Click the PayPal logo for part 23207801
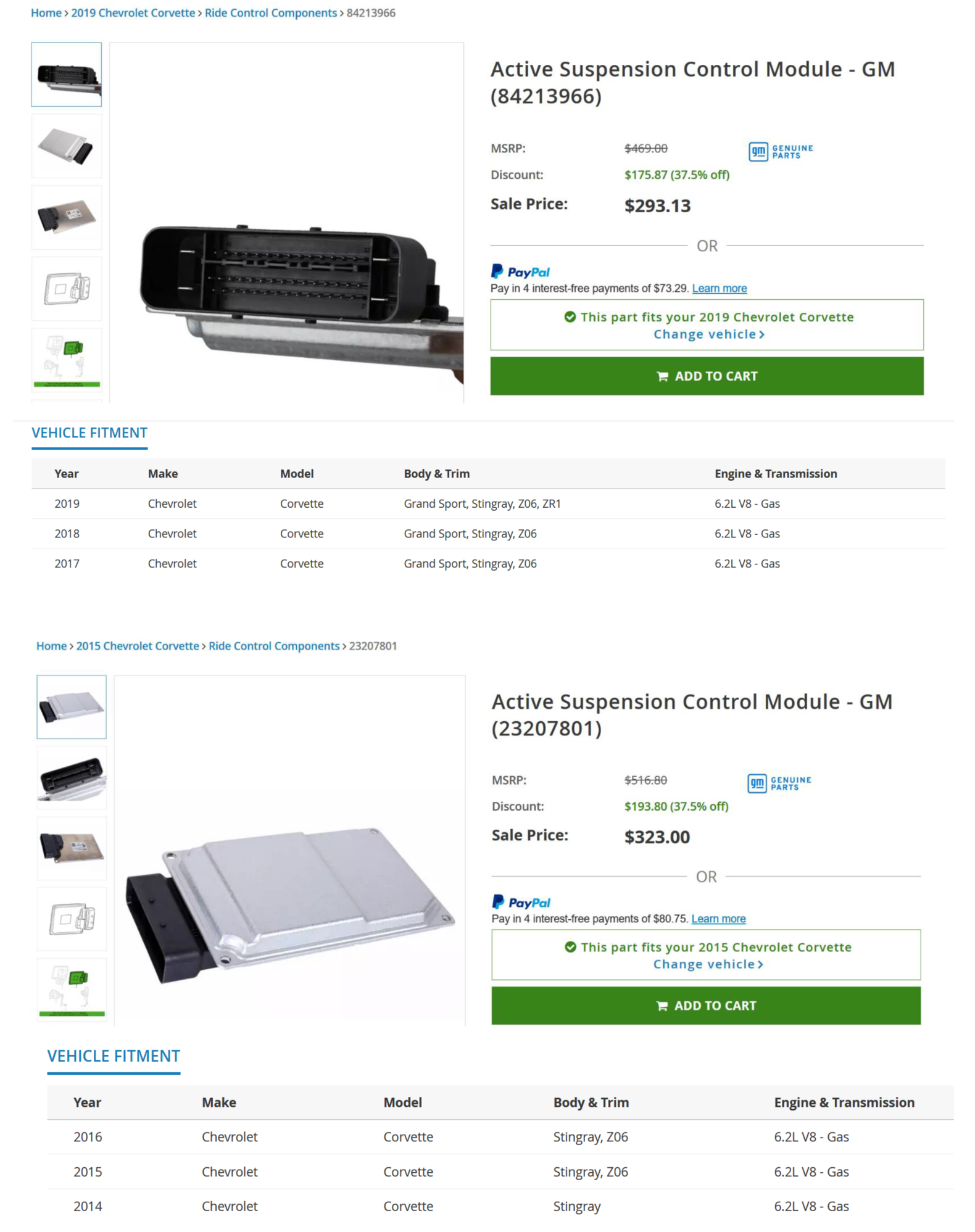Viewport: 975px width, 1232px height. tap(521, 902)
